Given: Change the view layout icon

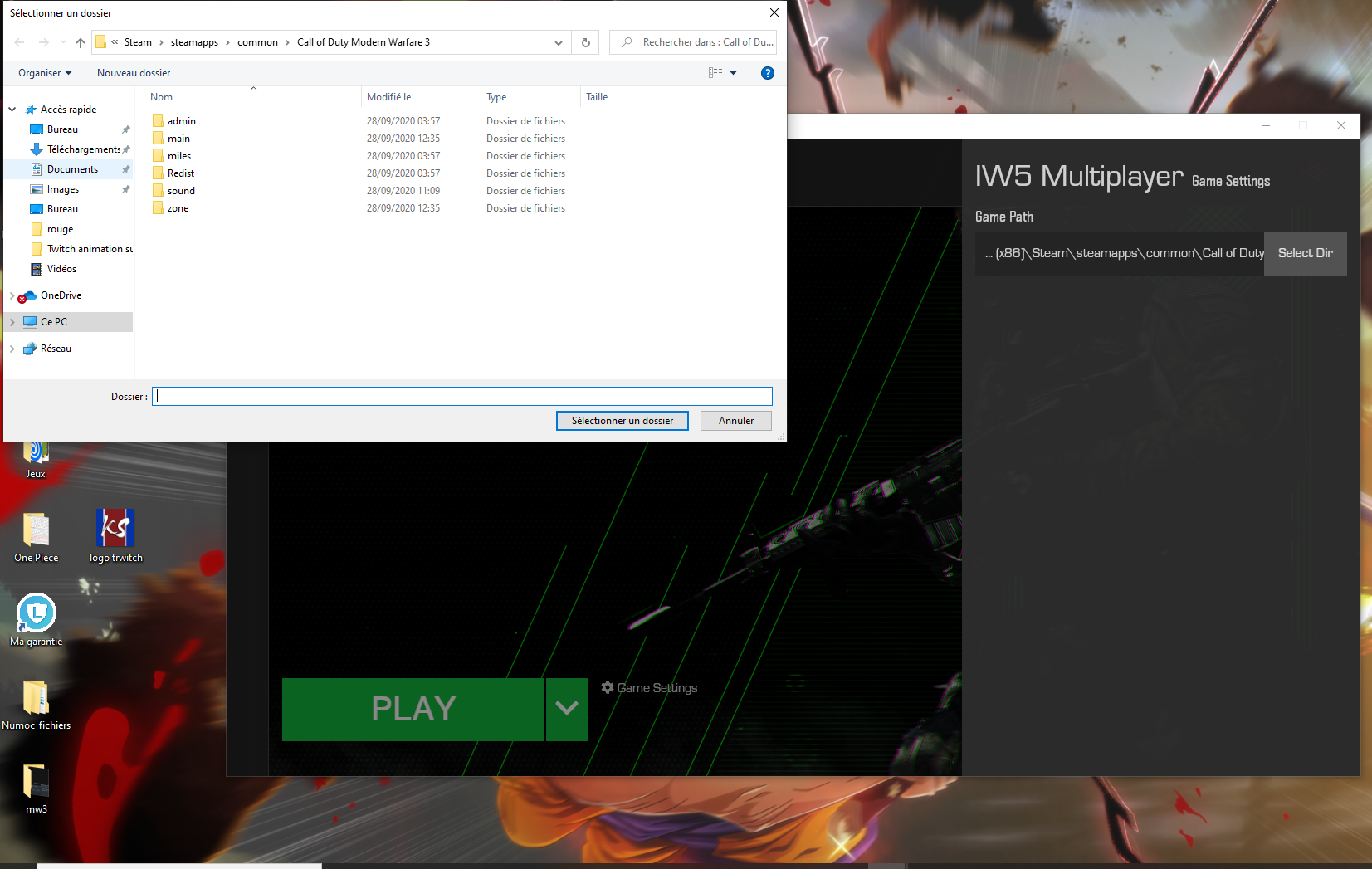Looking at the screenshot, I should pyautogui.click(x=715, y=73).
